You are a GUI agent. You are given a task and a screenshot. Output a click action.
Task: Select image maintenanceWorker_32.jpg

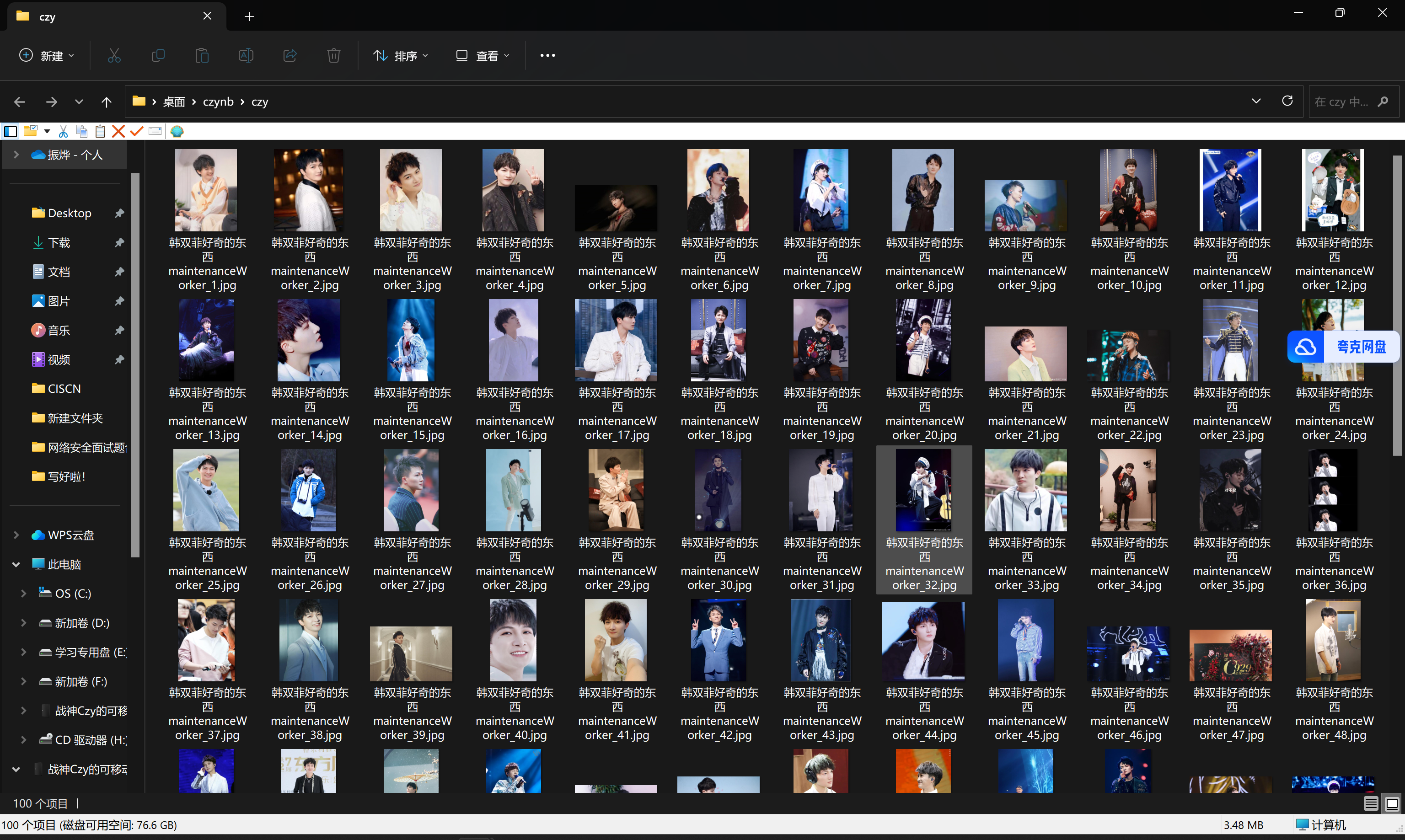click(x=924, y=520)
